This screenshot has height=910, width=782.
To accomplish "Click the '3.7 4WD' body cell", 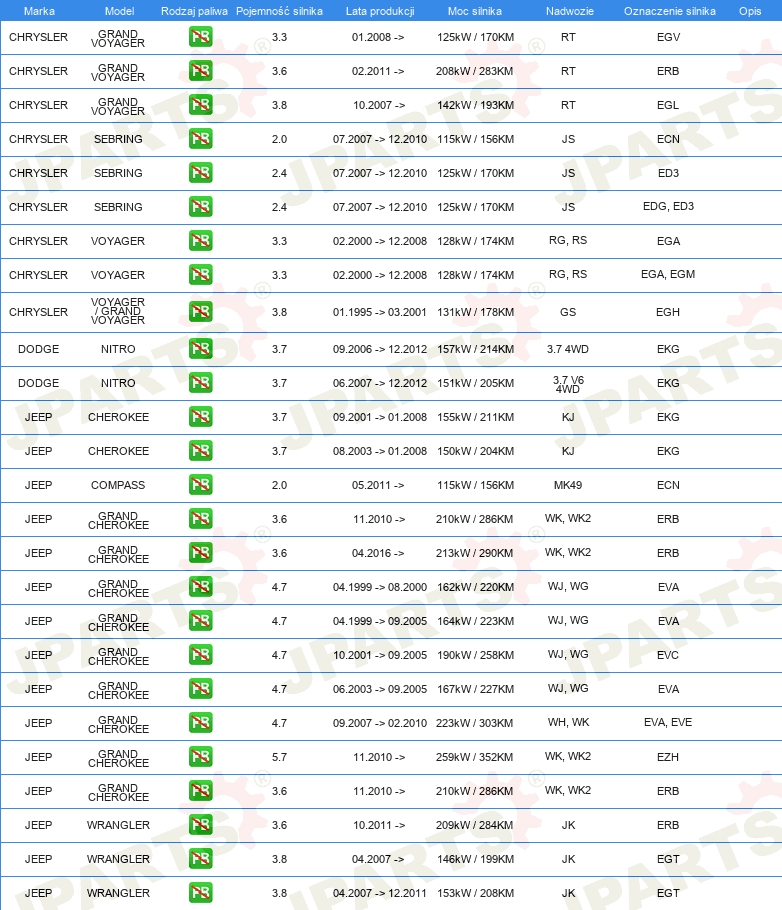I will point(568,349).
